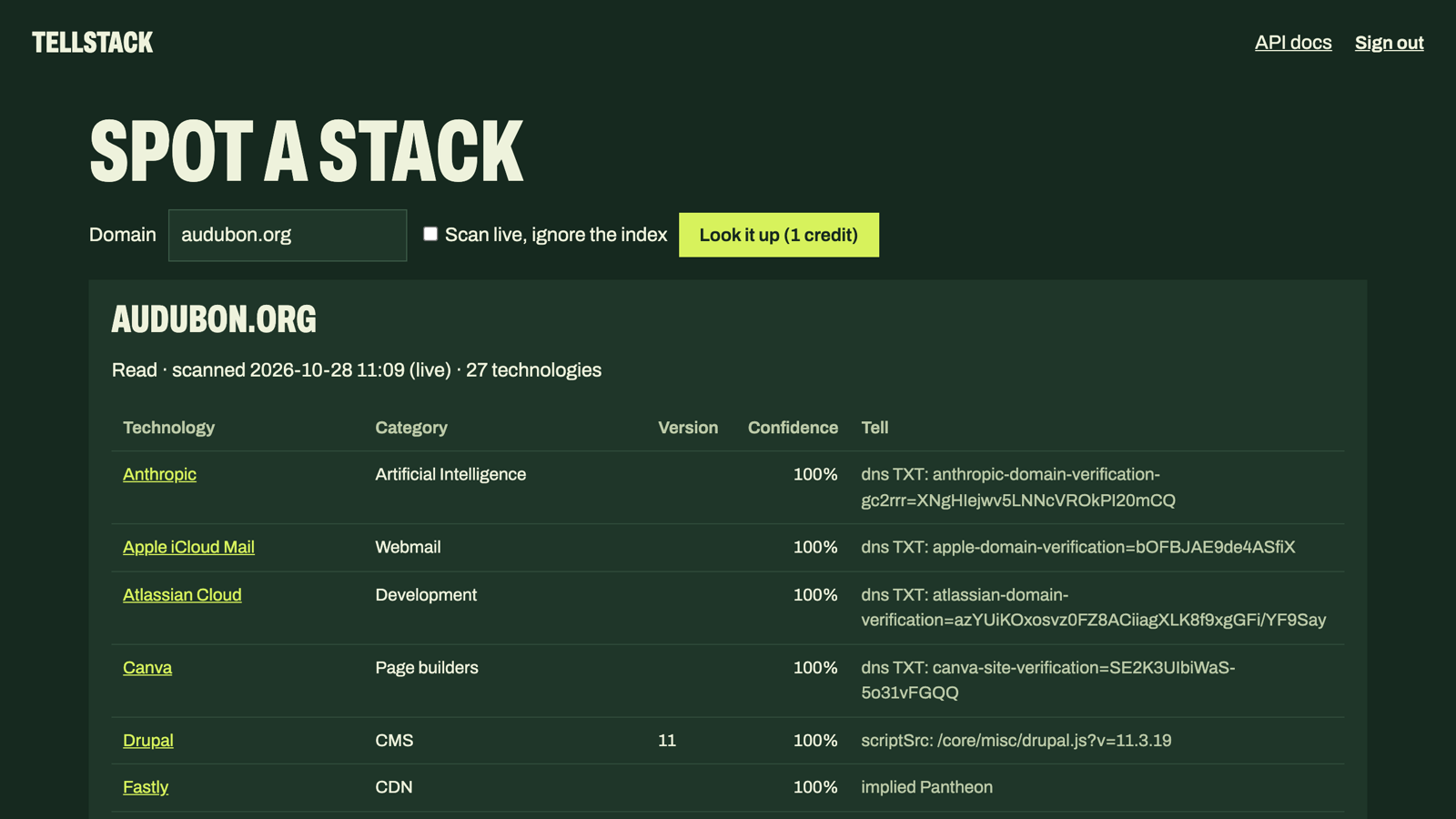The width and height of the screenshot is (1456, 819).
Task: Click the anthropic-domain-verification tell text
Action: point(1018,487)
